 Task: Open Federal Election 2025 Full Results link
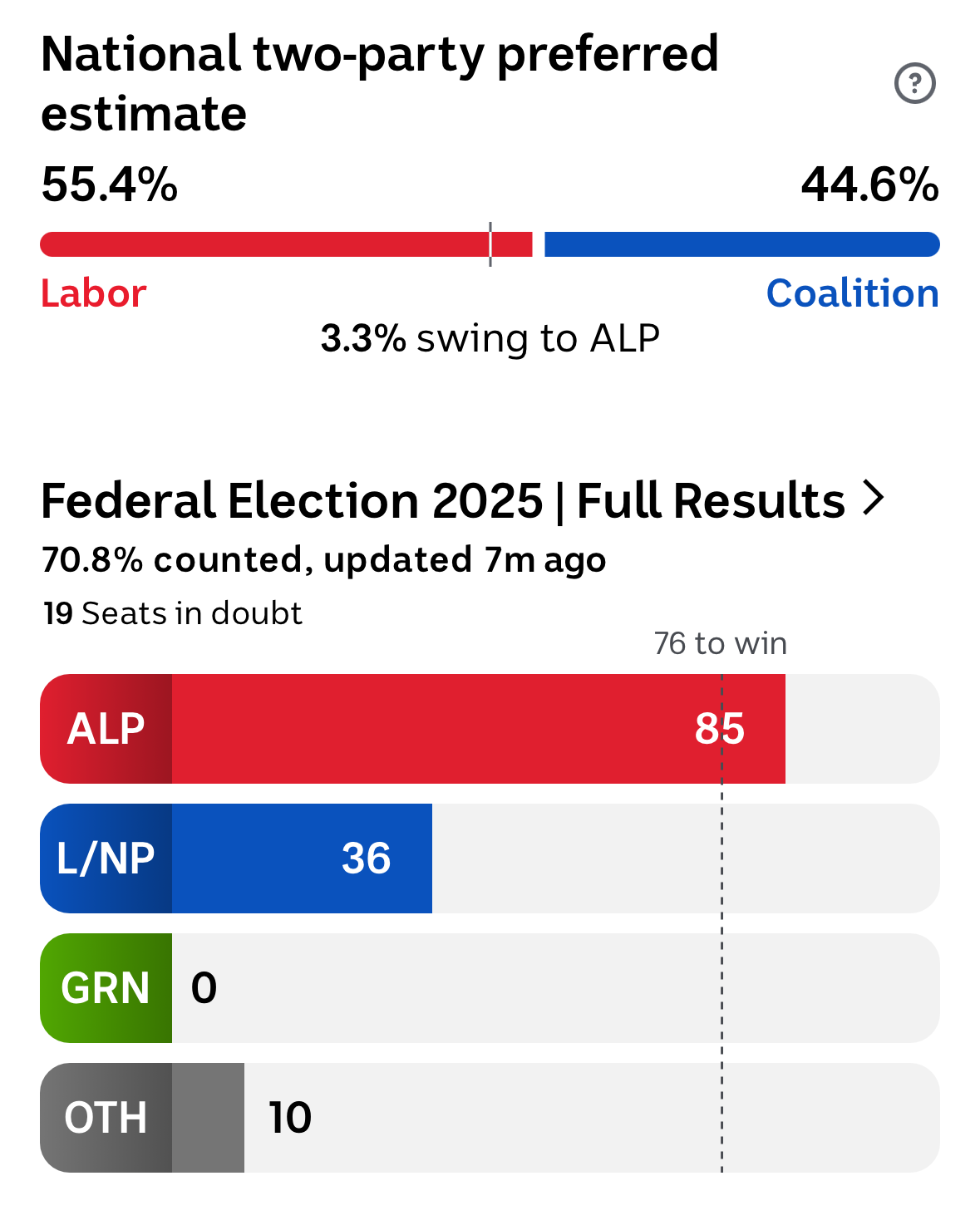point(463,500)
